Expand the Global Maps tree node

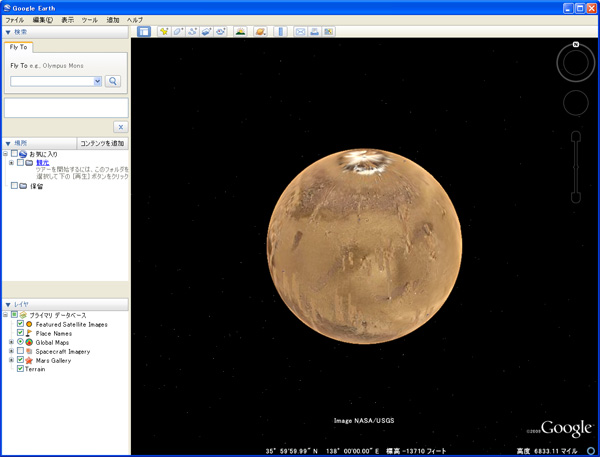[x=11, y=342]
